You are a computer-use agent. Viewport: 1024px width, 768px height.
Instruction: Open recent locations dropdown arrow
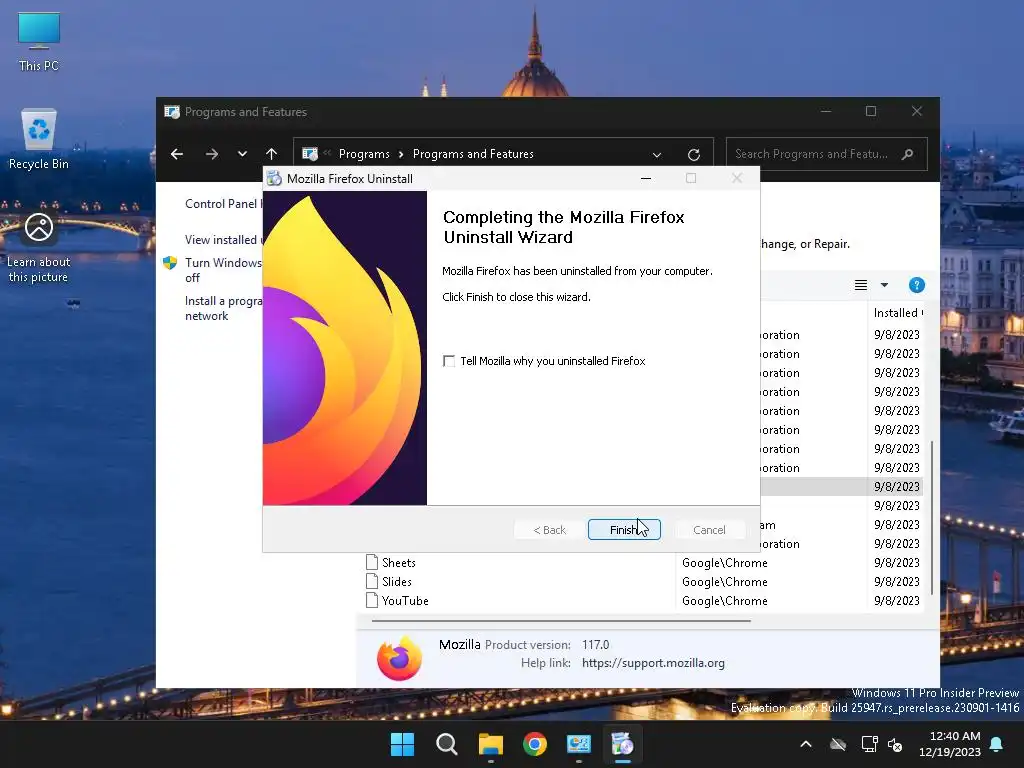[x=242, y=154]
